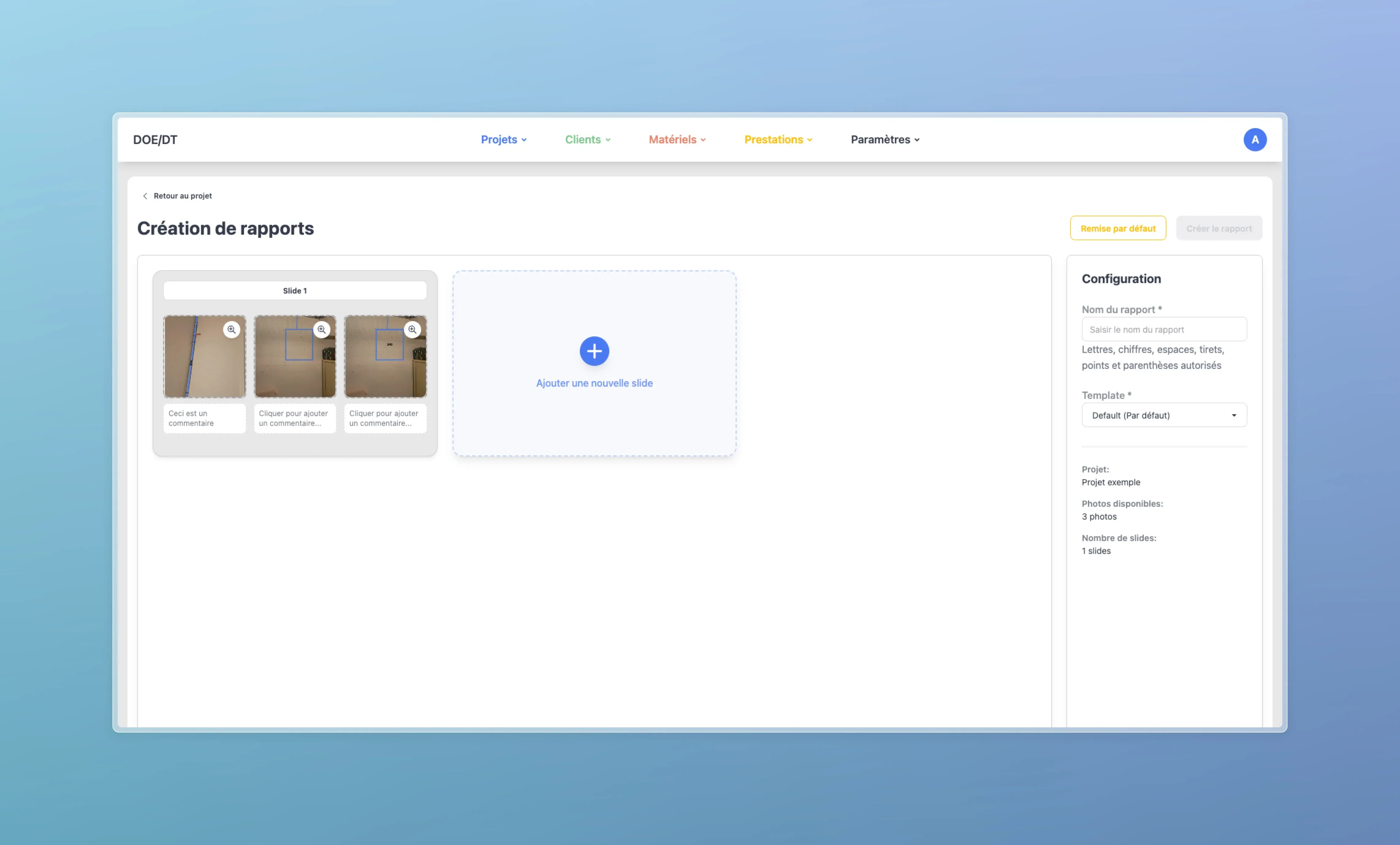Screen dimensions: 1400x845
Task: Open the Projets menu
Action: click(504, 140)
